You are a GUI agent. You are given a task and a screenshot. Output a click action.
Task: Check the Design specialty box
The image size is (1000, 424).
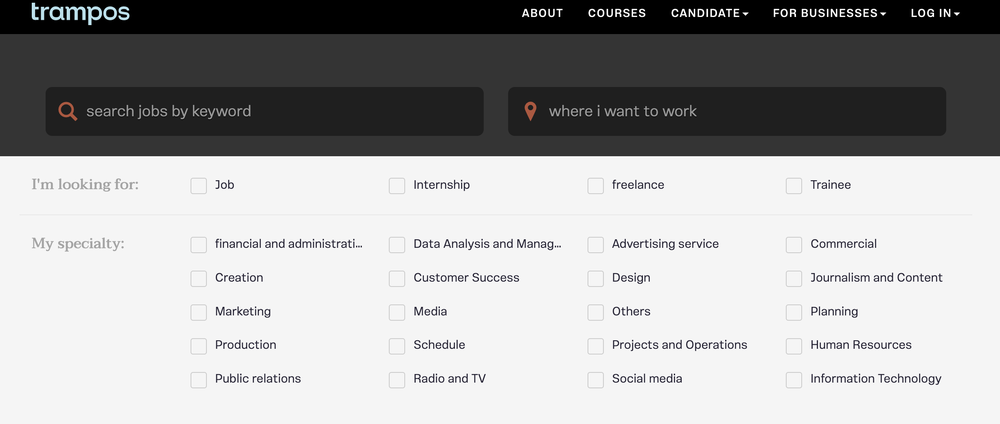[x=596, y=278]
